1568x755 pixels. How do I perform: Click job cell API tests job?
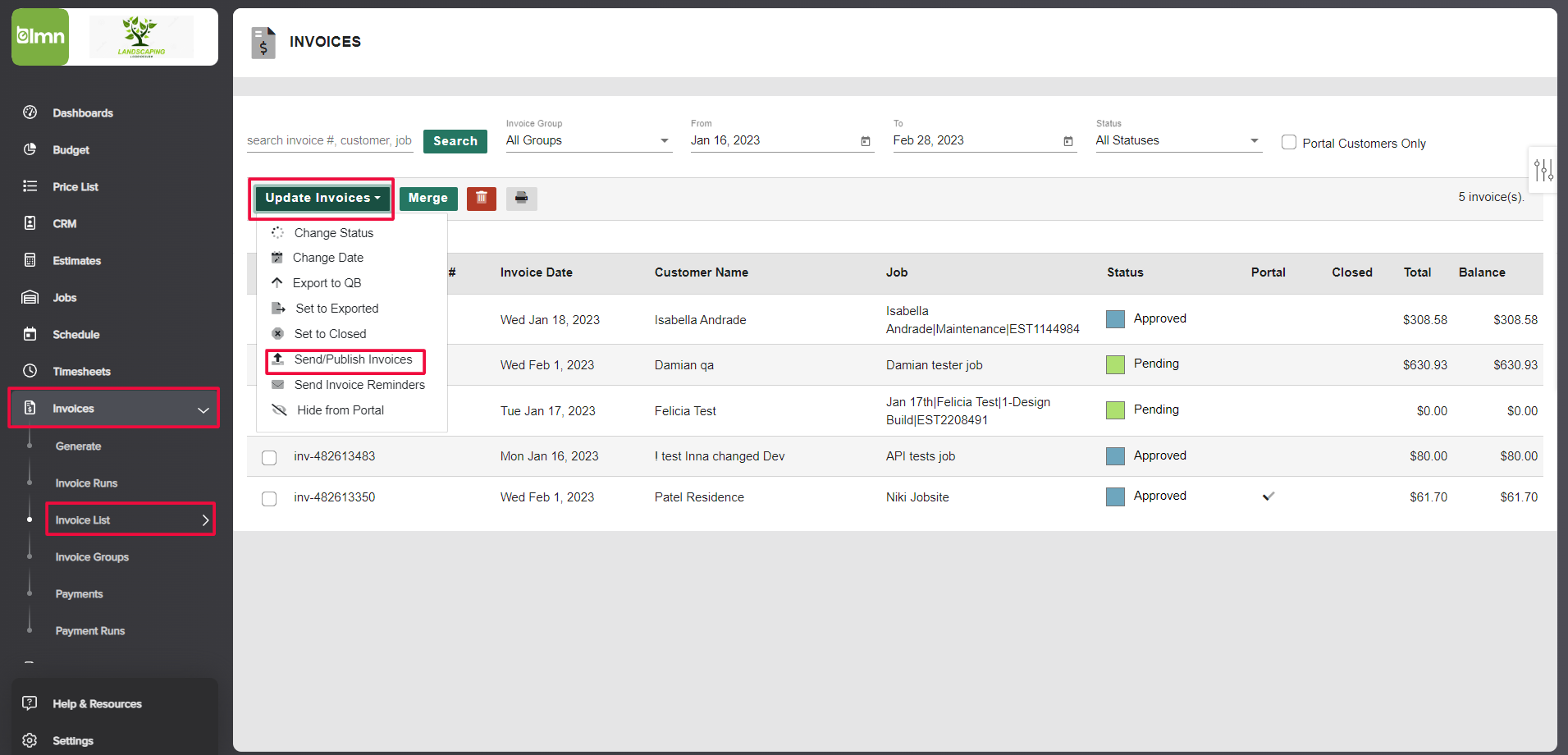point(921,456)
